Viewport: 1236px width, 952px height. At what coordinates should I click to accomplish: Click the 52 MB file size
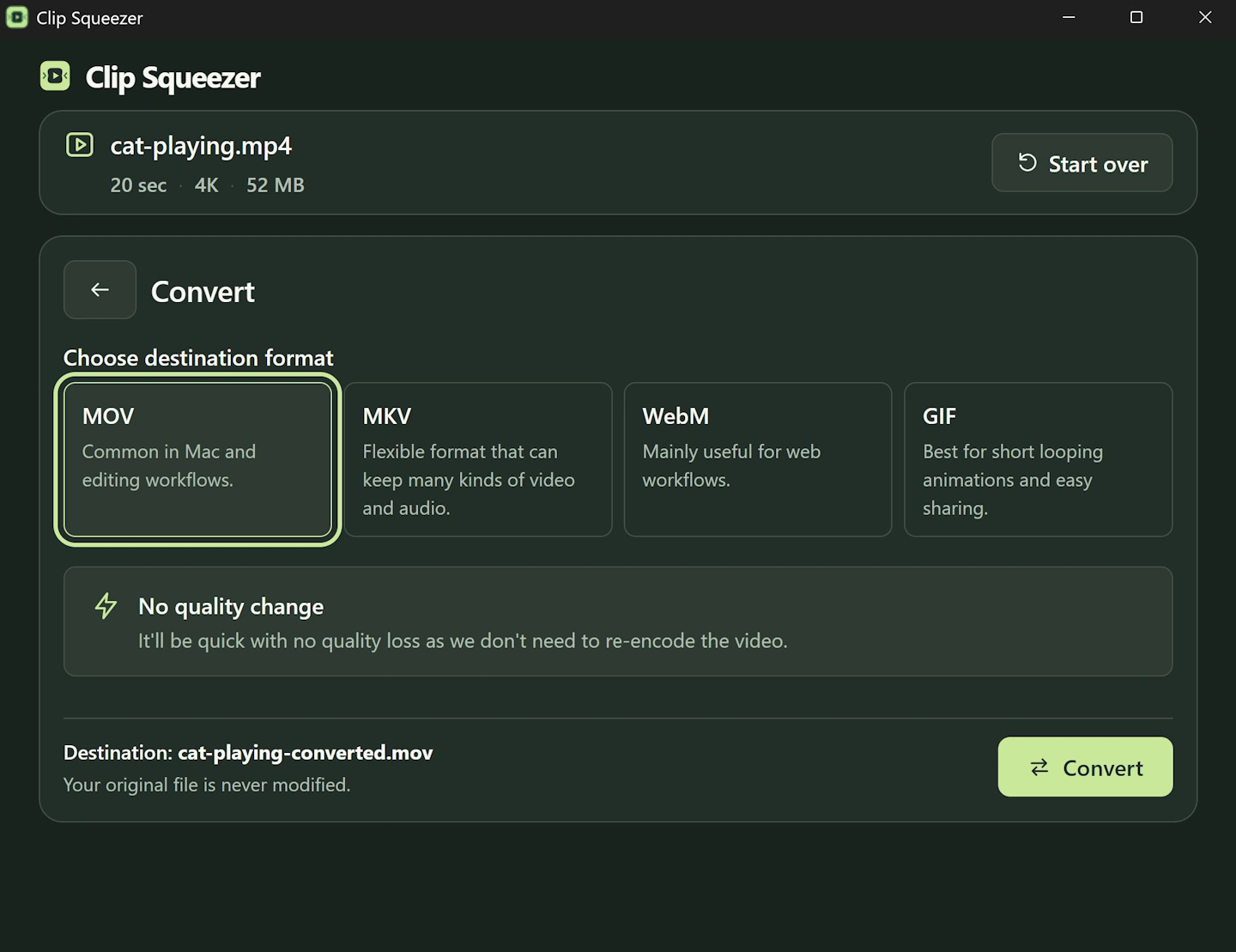276,185
